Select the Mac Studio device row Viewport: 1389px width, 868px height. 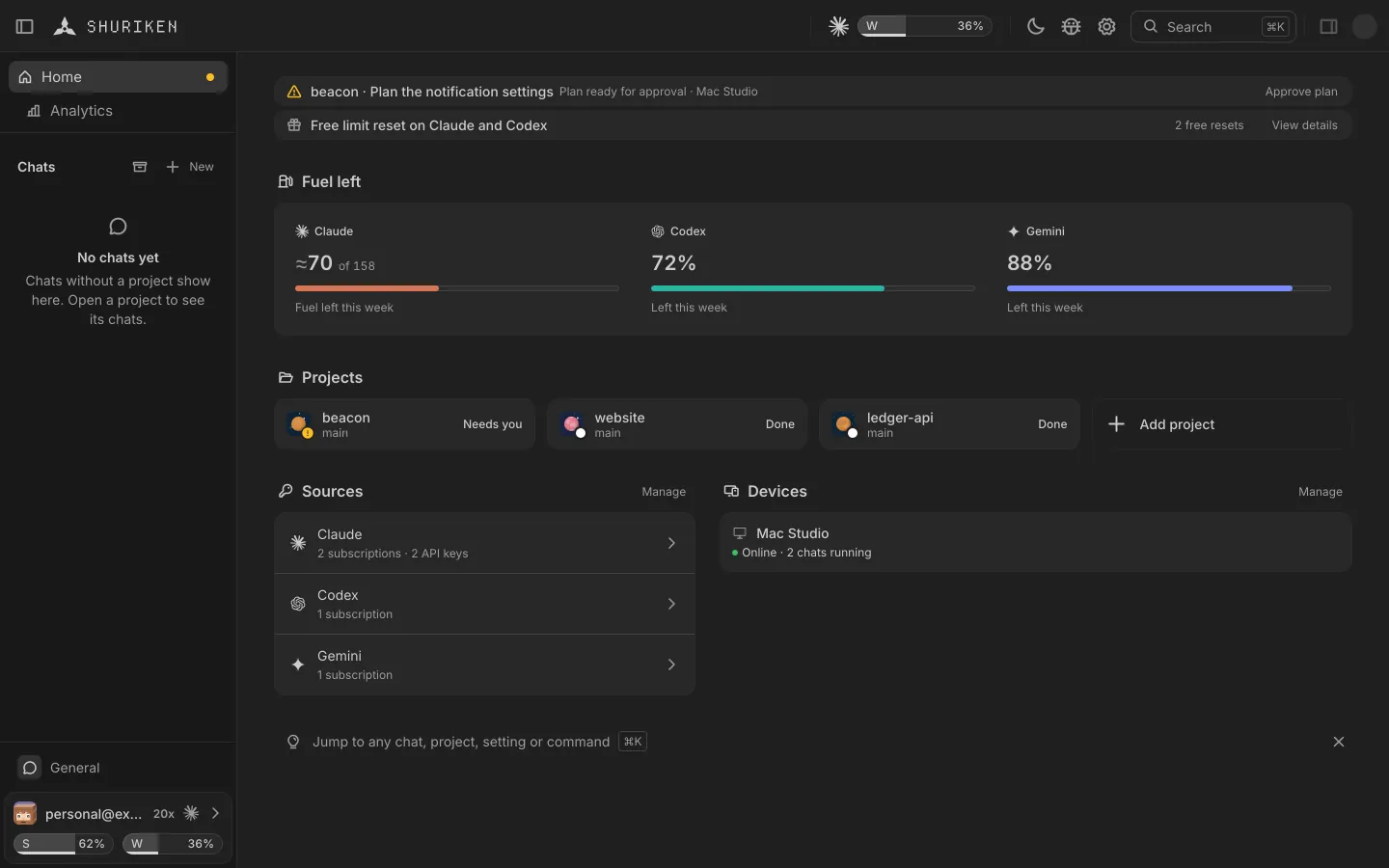click(1036, 542)
